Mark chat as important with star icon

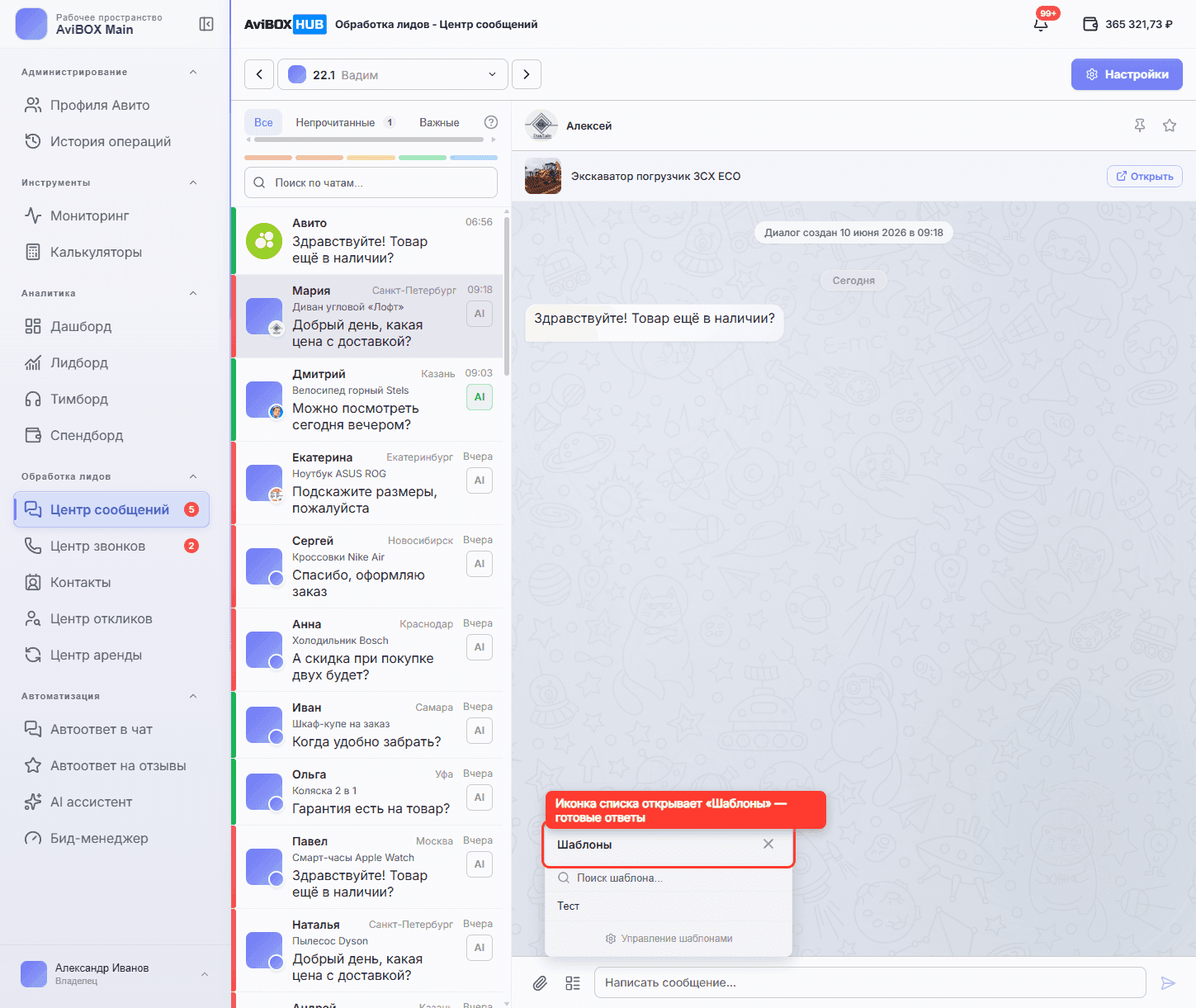point(1170,125)
